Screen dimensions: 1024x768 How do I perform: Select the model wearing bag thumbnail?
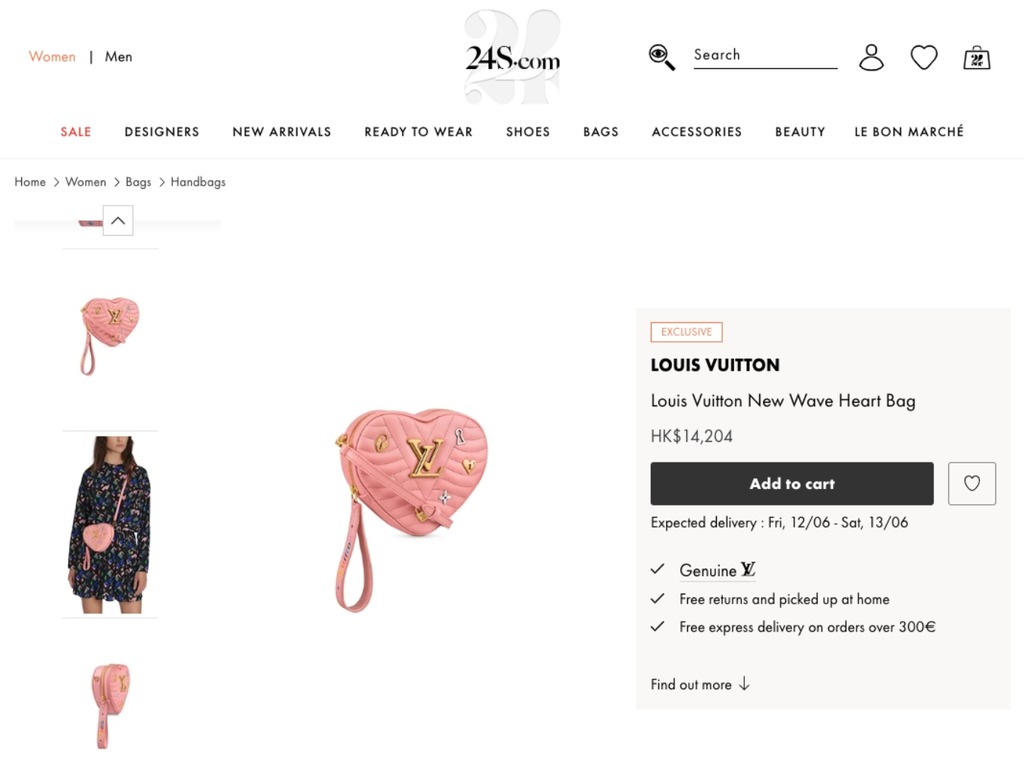(109, 523)
